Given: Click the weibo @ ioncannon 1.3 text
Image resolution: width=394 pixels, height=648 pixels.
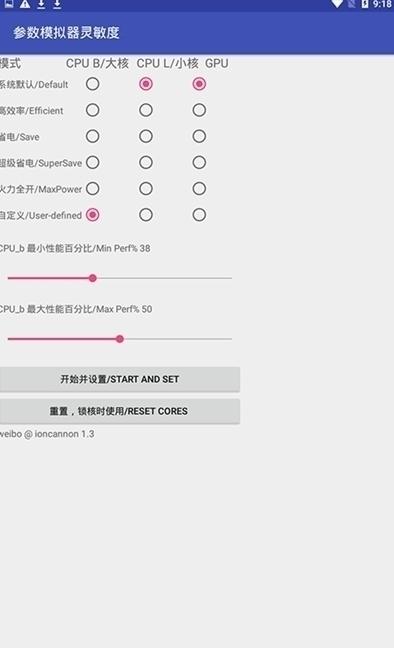Looking at the screenshot, I should [x=47, y=434].
